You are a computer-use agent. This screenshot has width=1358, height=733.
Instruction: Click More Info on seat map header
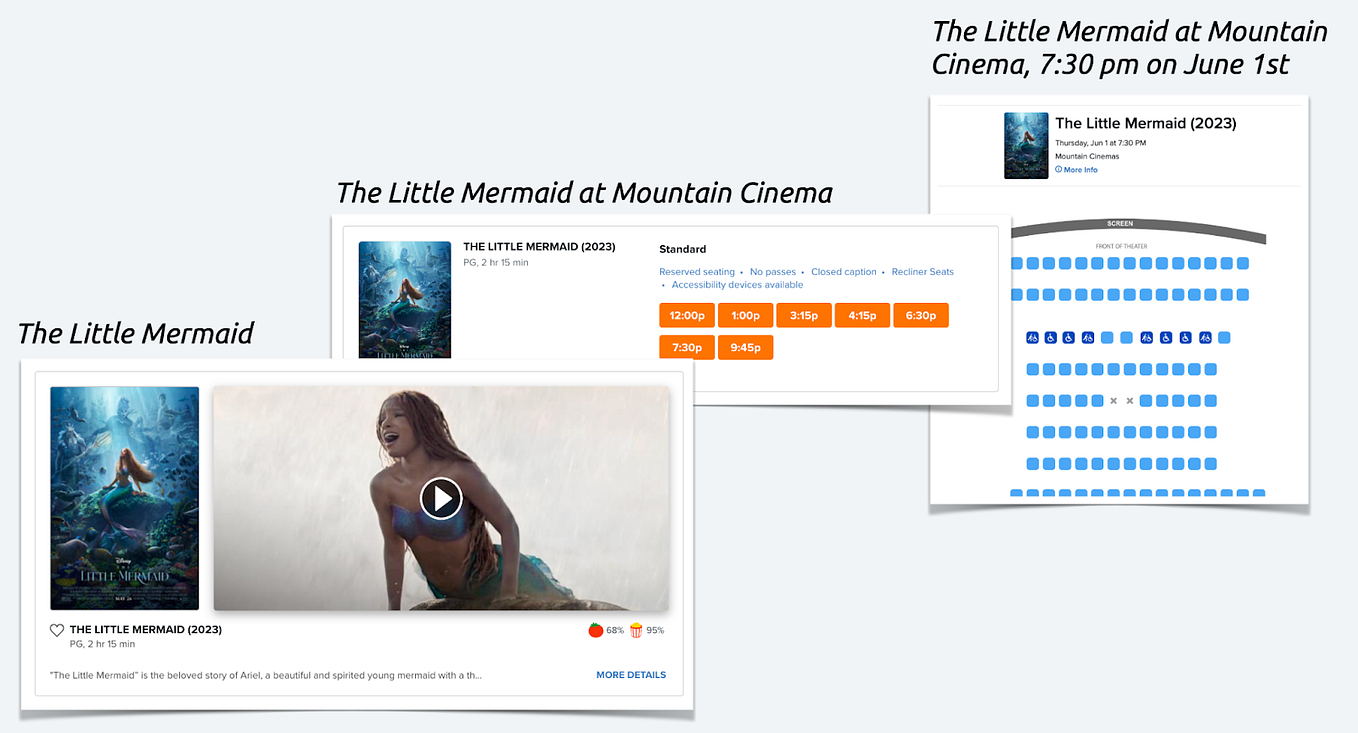pyautogui.click(x=1076, y=170)
